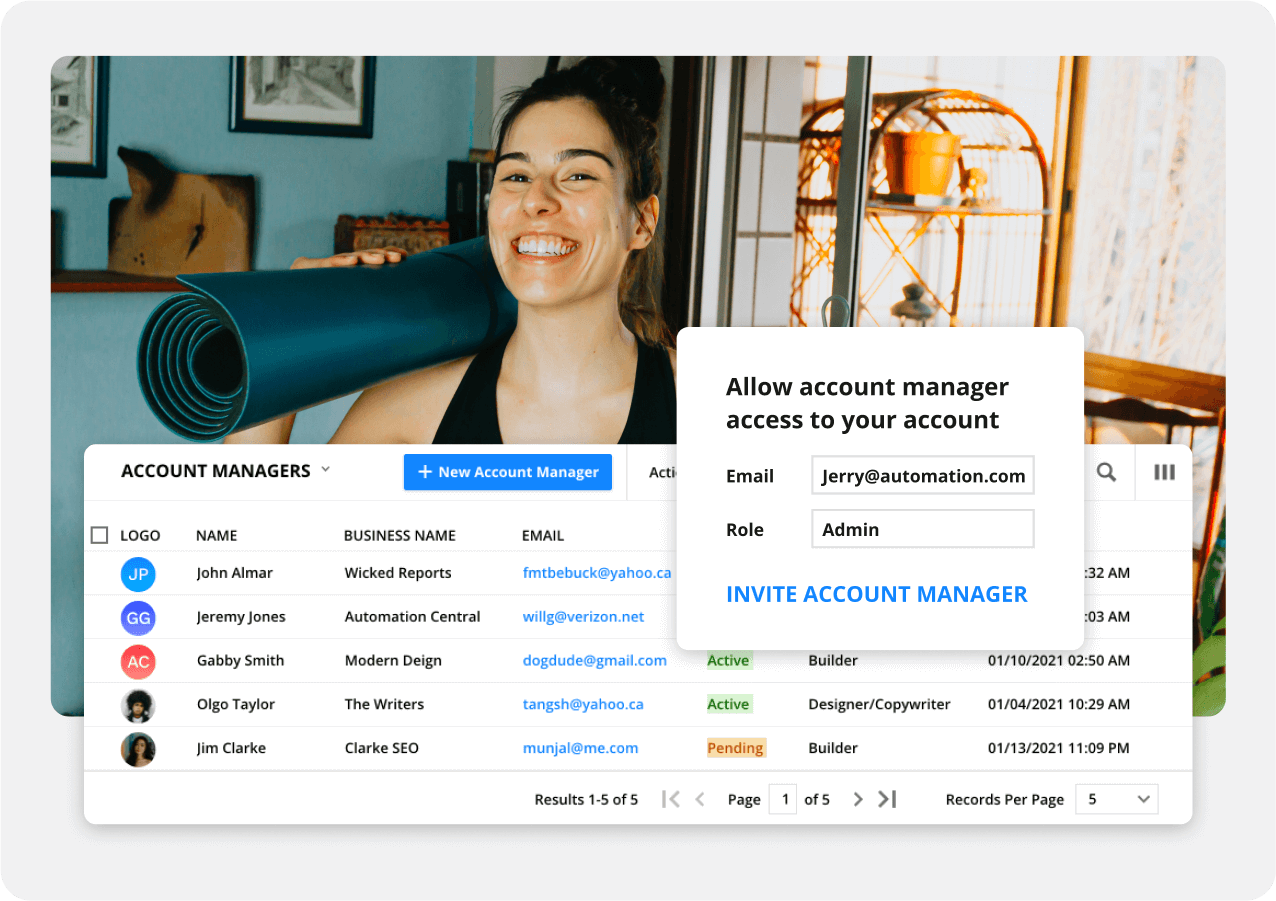Image resolution: width=1276 pixels, height=901 pixels.
Task: Sort by the BUSINESS NAME column header
Action: [x=400, y=536]
